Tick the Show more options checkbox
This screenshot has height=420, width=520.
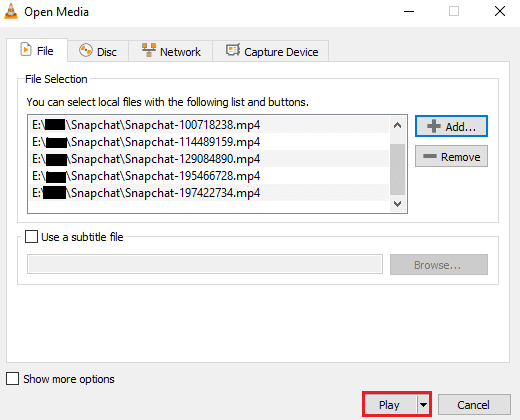(13, 379)
